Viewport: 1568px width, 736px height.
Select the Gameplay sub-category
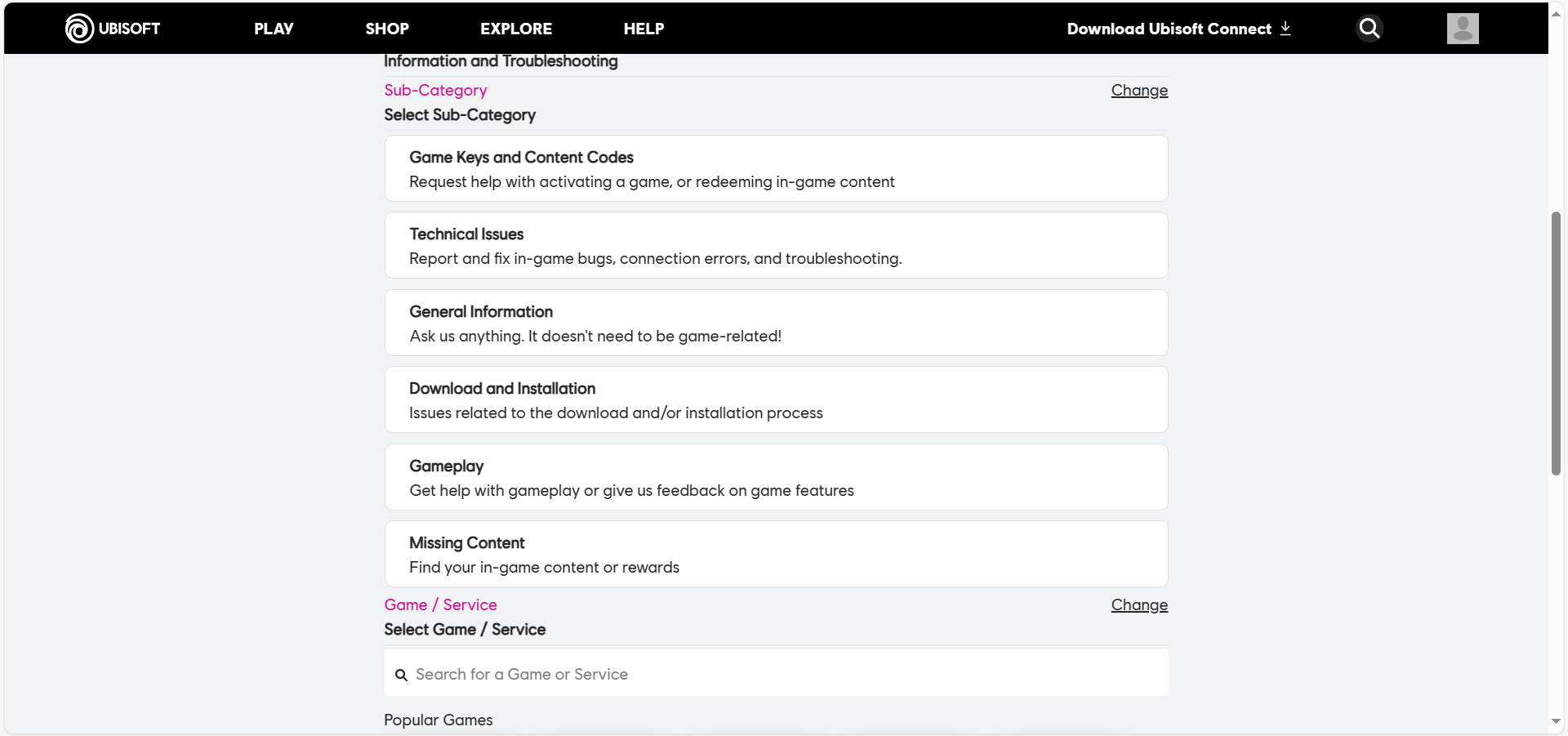point(776,478)
